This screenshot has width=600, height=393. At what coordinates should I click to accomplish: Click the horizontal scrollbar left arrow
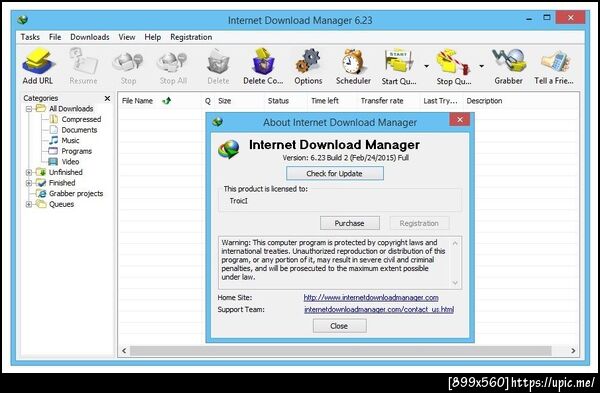coord(124,351)
